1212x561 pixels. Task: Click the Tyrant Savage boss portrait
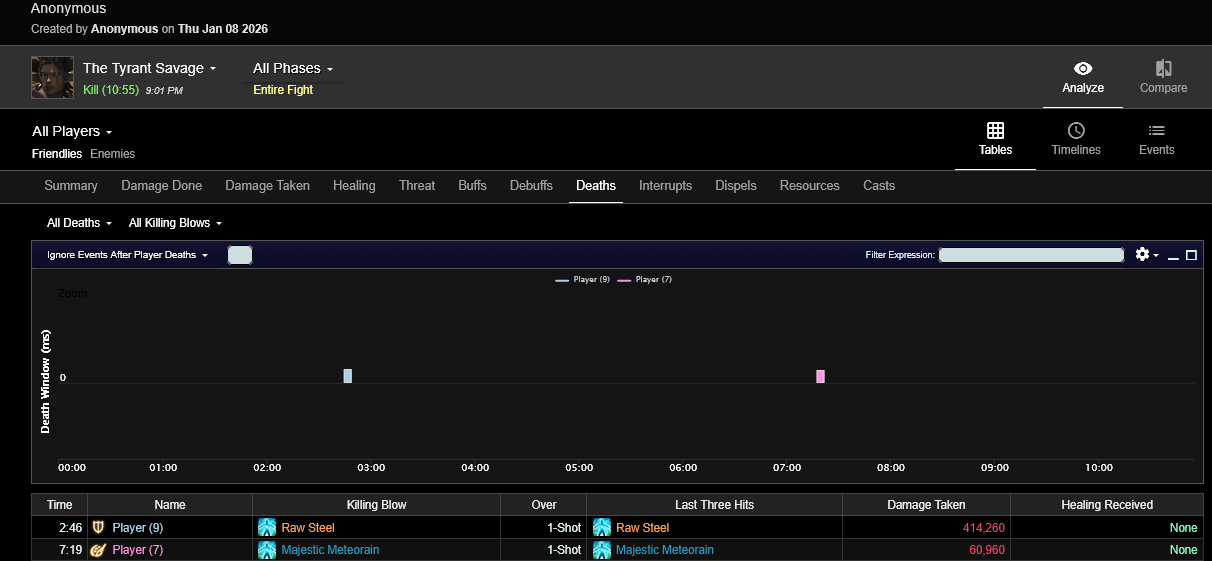tap(52, 77)
